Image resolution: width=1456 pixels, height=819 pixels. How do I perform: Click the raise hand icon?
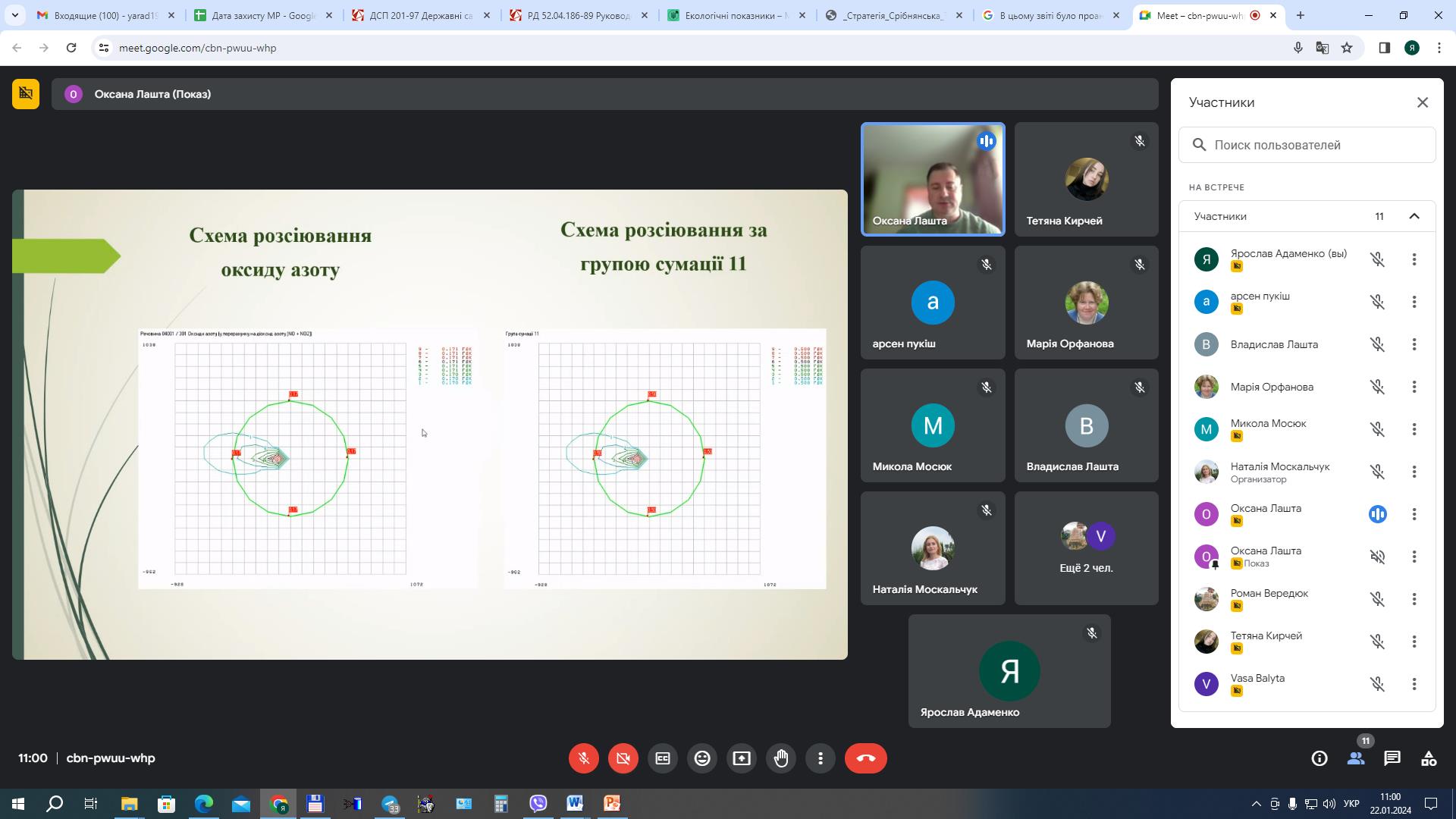tap(781, 758)
